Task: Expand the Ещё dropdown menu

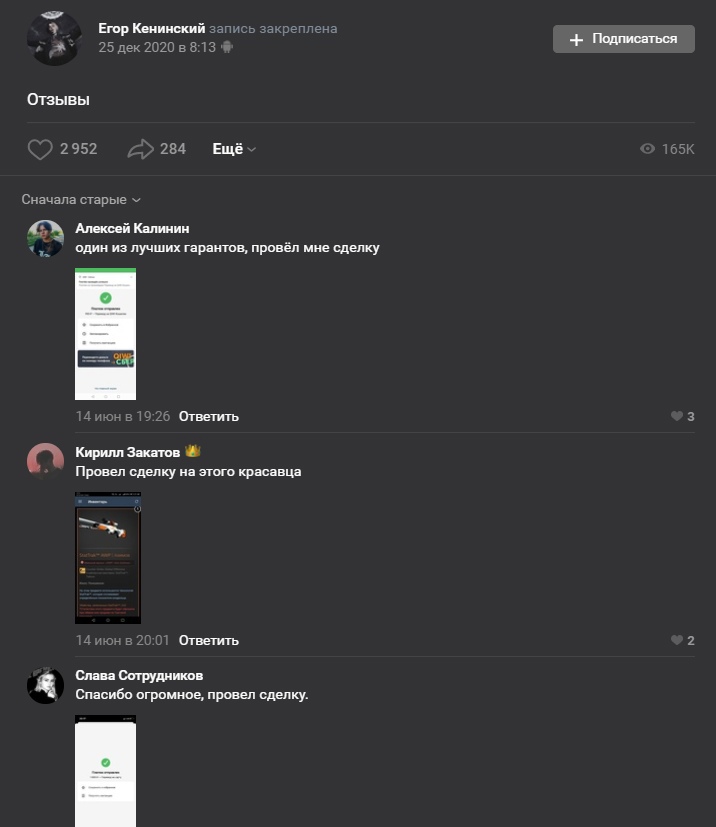Action: [234, 149]
